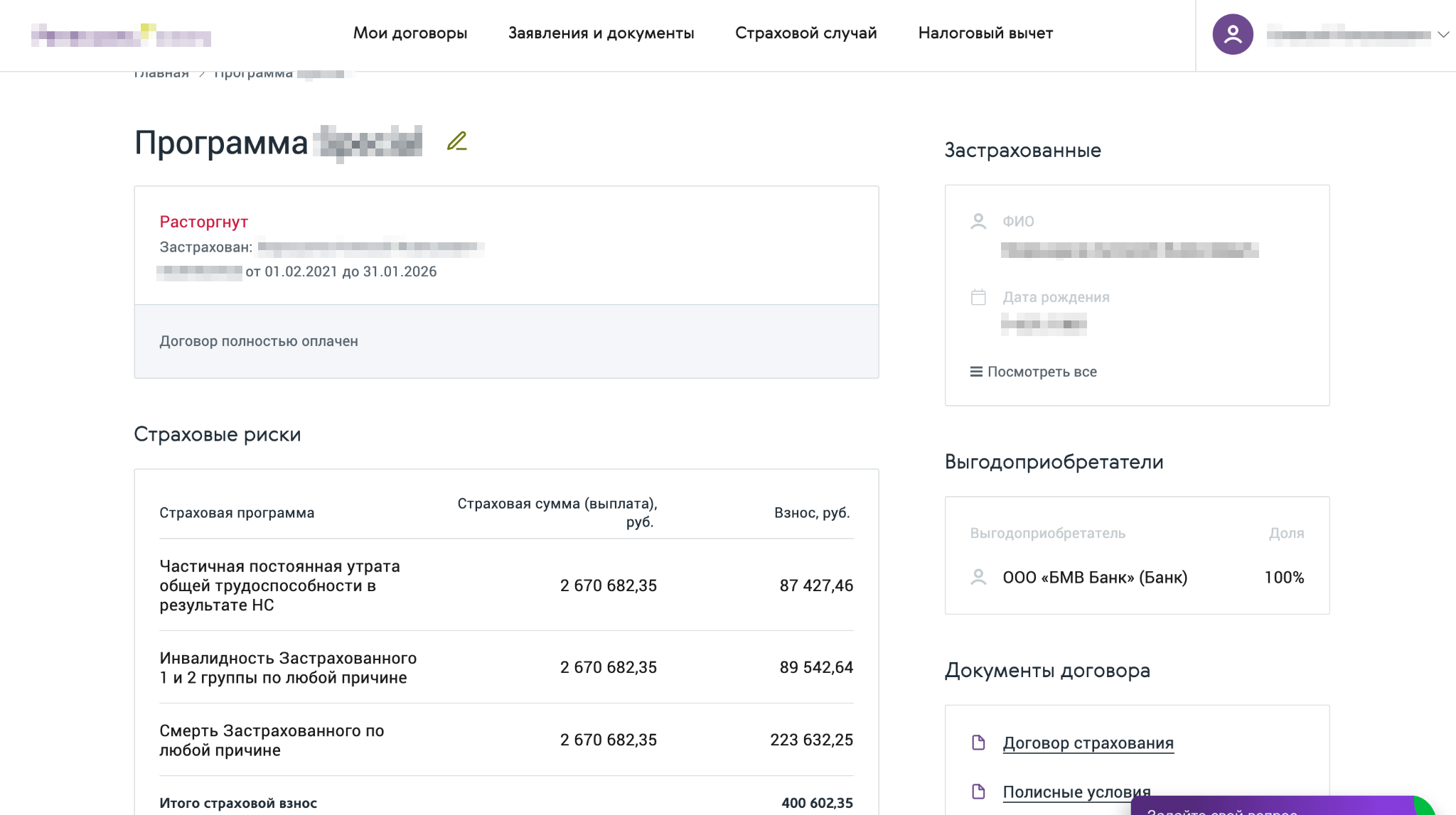Click the pencil edit icon next to the program title

pyautogui.click(x=457, y=141)
